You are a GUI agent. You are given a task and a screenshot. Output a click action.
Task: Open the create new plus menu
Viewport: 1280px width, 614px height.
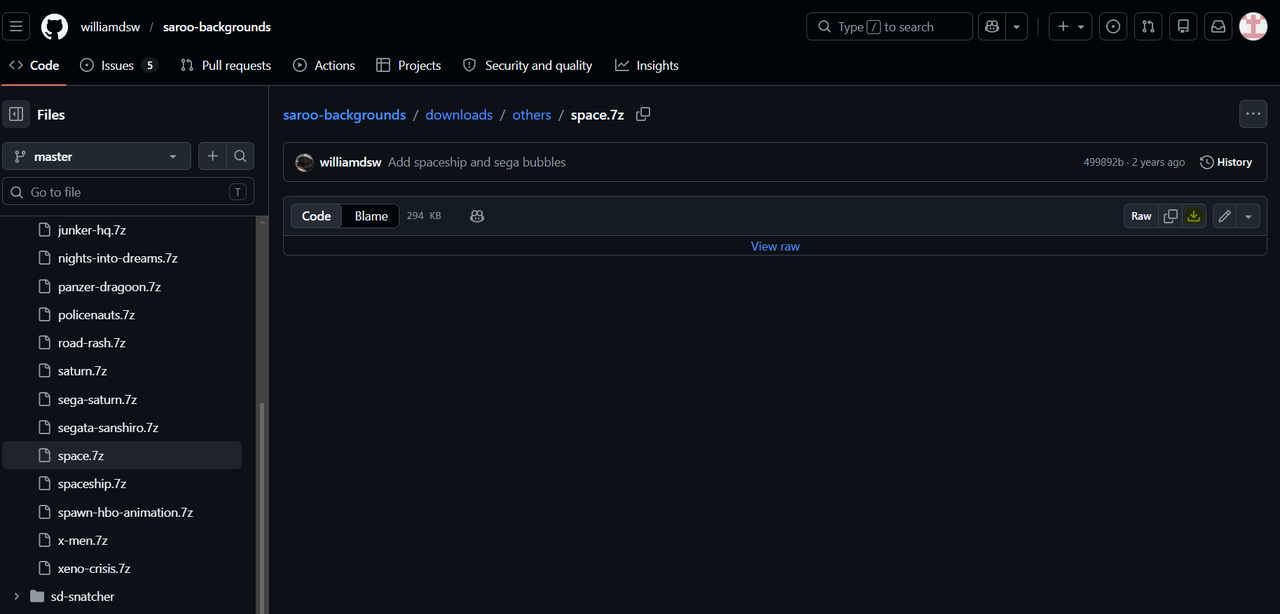pos(1070,27)
